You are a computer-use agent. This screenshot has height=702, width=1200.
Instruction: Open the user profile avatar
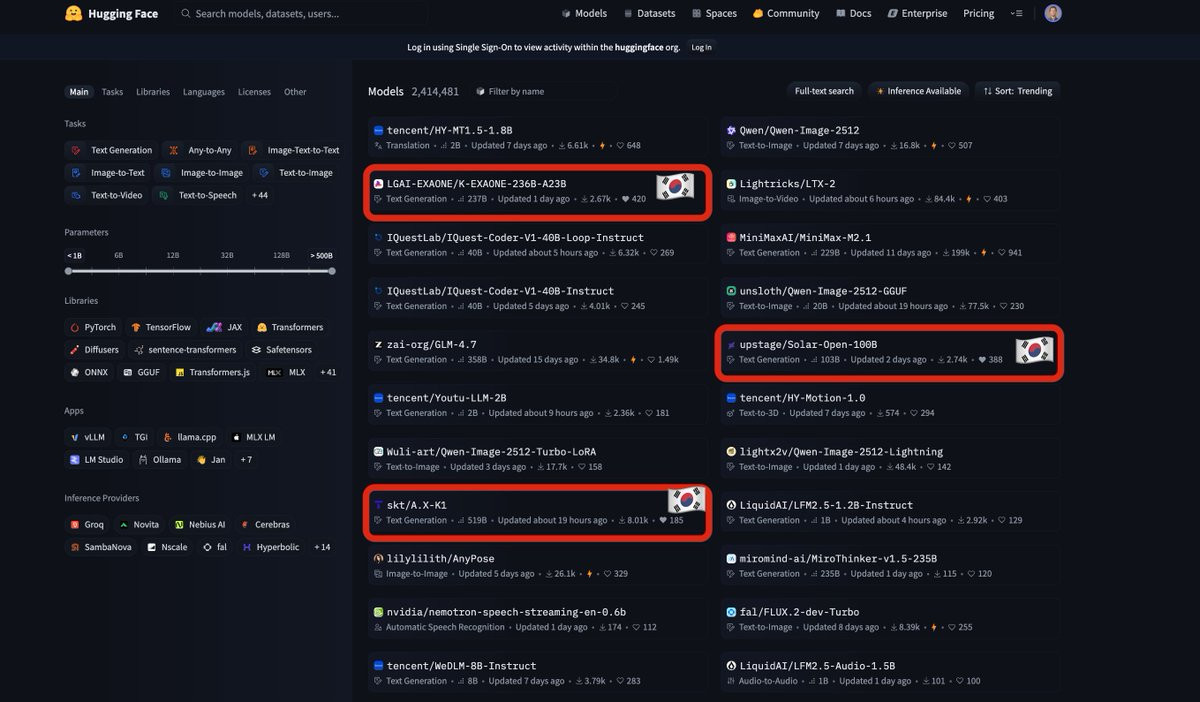point(1053,13)
